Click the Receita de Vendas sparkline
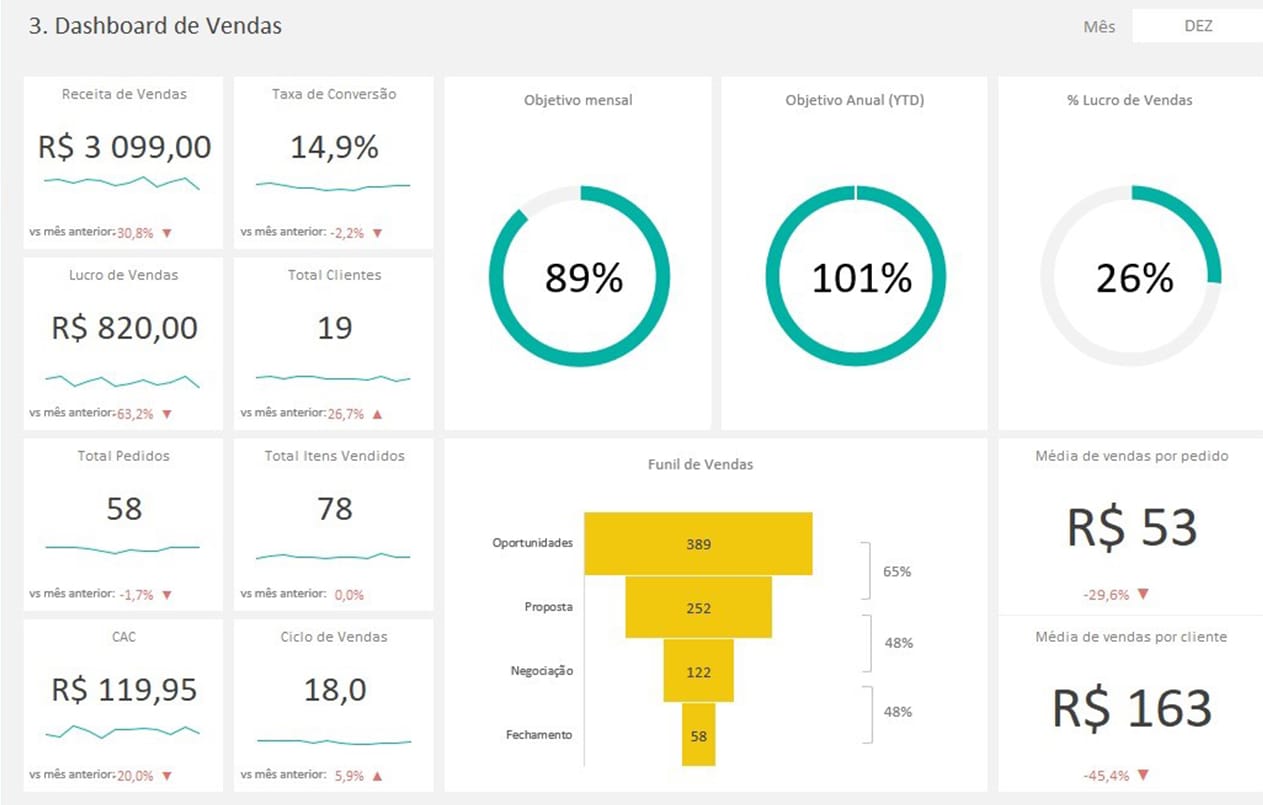This screenshot has height=805, width=1263. click(121, 181)
